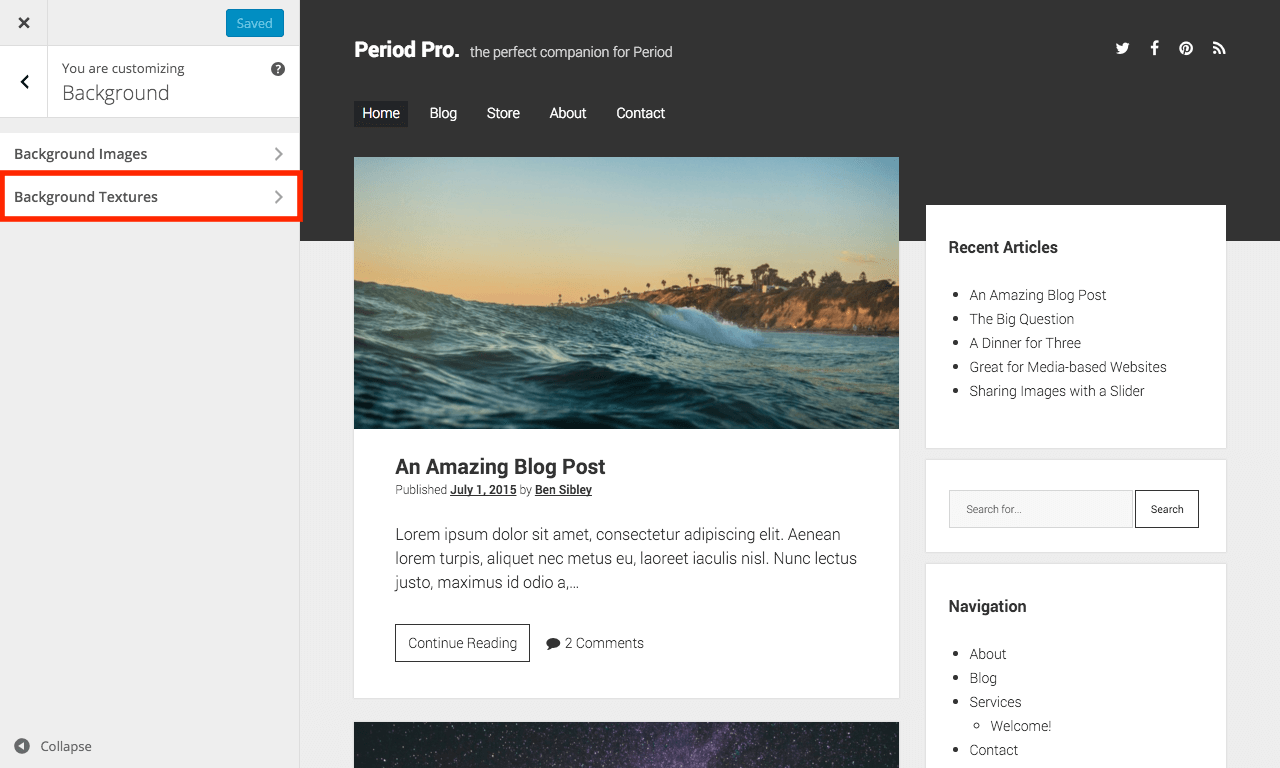Open the Pinterest social icon
This screenshot has height=768, width=1280.
point(1186,48)
